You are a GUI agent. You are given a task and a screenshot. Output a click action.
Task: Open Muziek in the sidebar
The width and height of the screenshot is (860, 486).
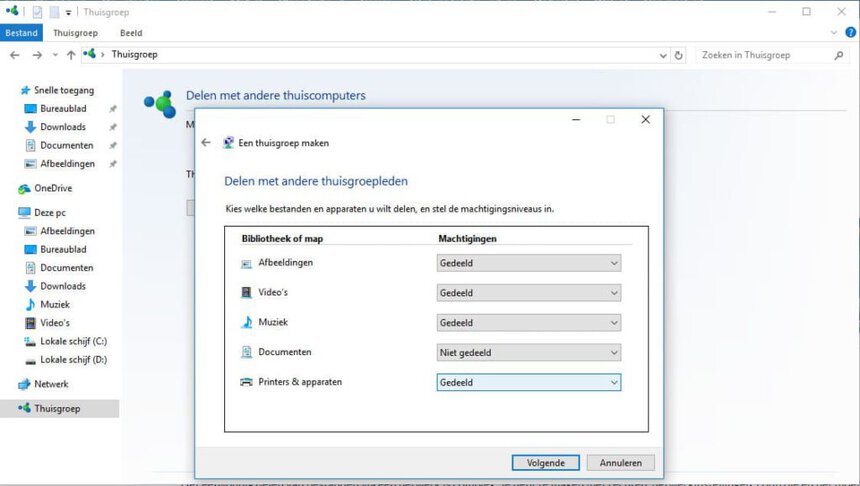tap(55, 304)
